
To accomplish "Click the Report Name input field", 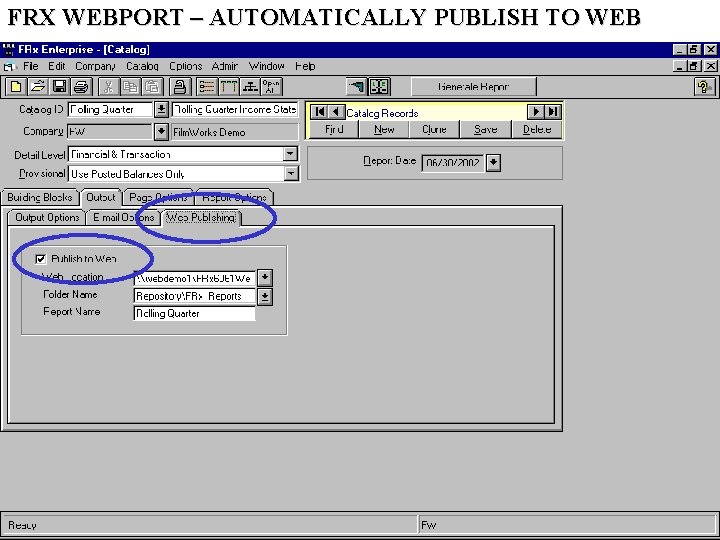I will tap(194, 314).
